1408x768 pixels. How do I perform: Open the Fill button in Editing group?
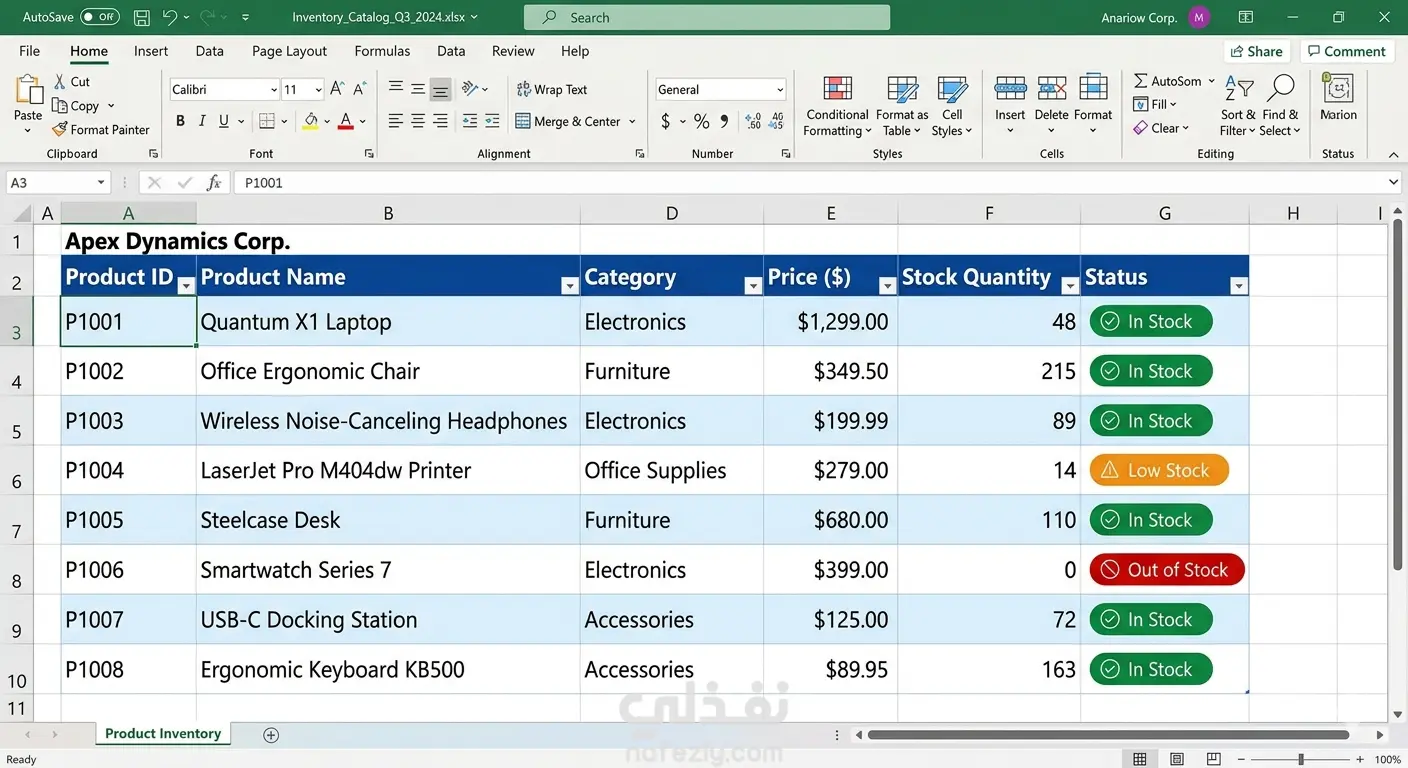coord(1156,104)
